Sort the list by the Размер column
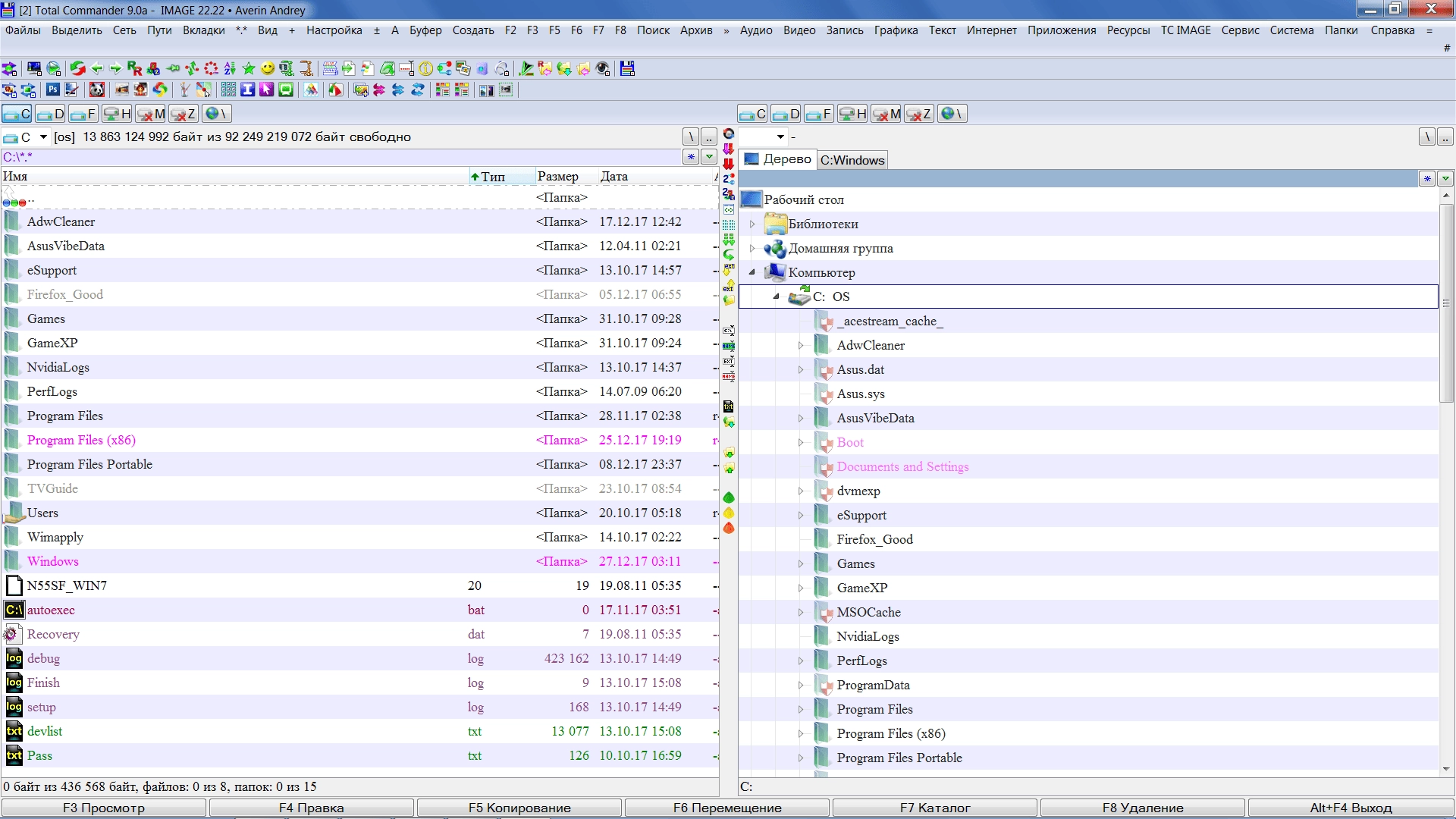 (566, 176)
